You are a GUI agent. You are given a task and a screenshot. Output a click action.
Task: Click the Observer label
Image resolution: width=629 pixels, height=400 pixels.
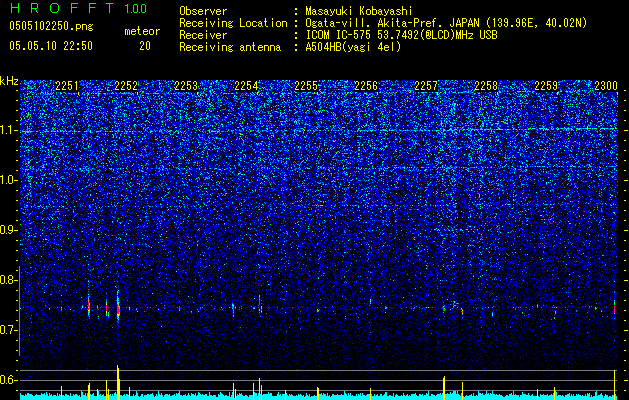pyautogui.click(x=203, y=11)
